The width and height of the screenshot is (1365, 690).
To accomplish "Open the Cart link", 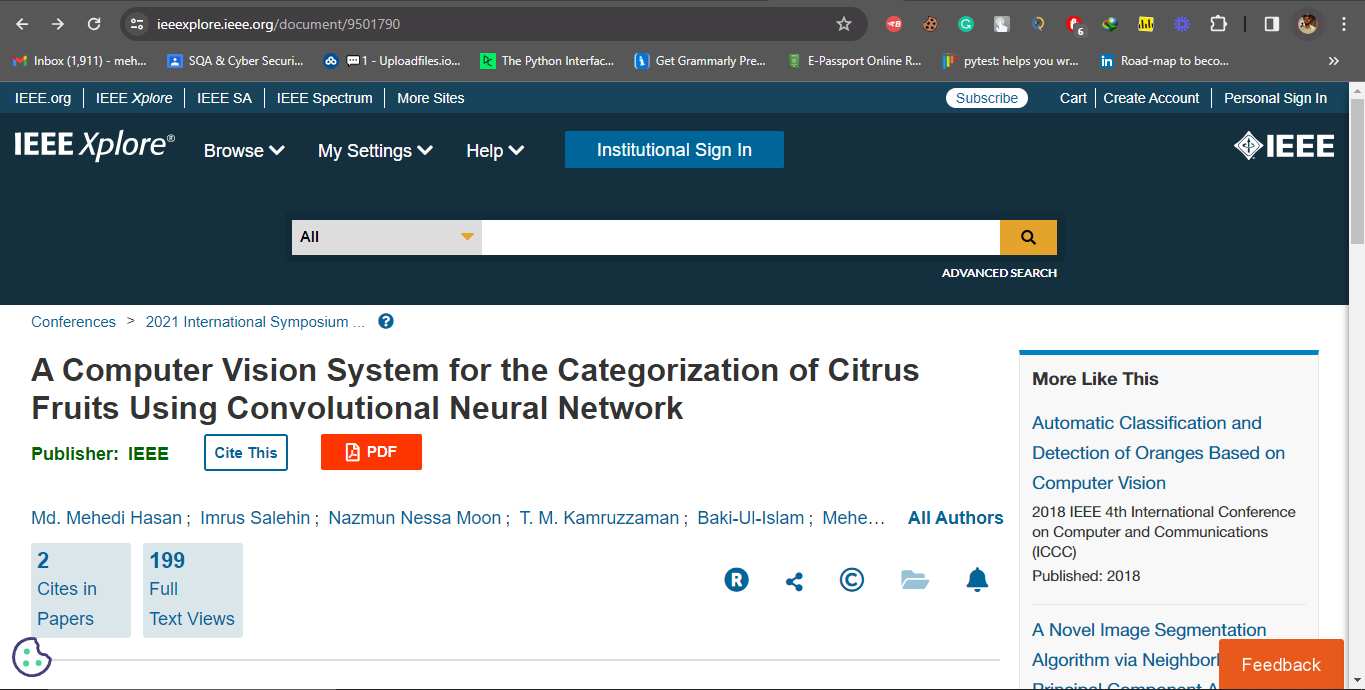I will tap(1073, 98).
